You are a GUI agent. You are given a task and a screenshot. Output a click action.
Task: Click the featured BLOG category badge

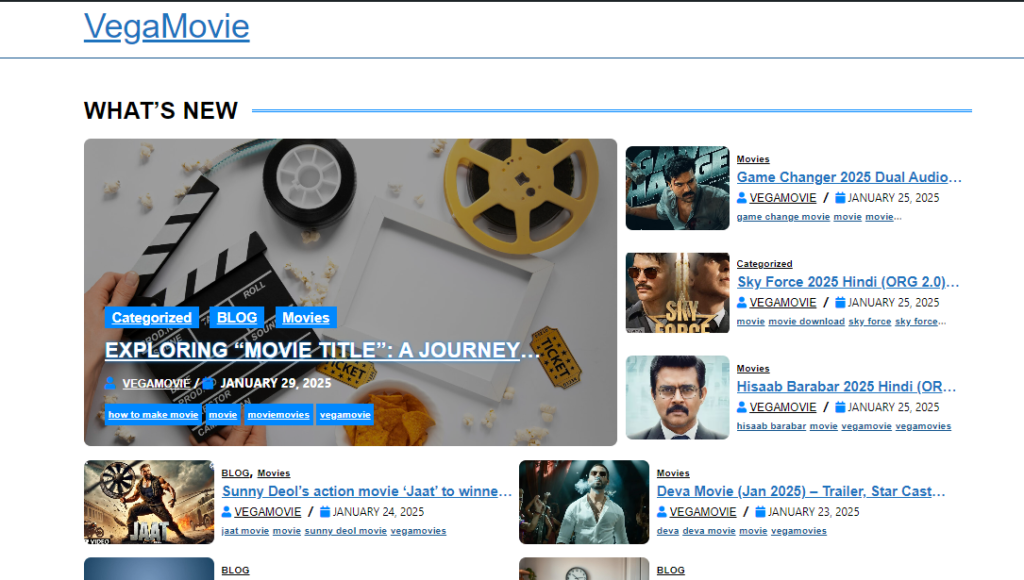(236, 317)
